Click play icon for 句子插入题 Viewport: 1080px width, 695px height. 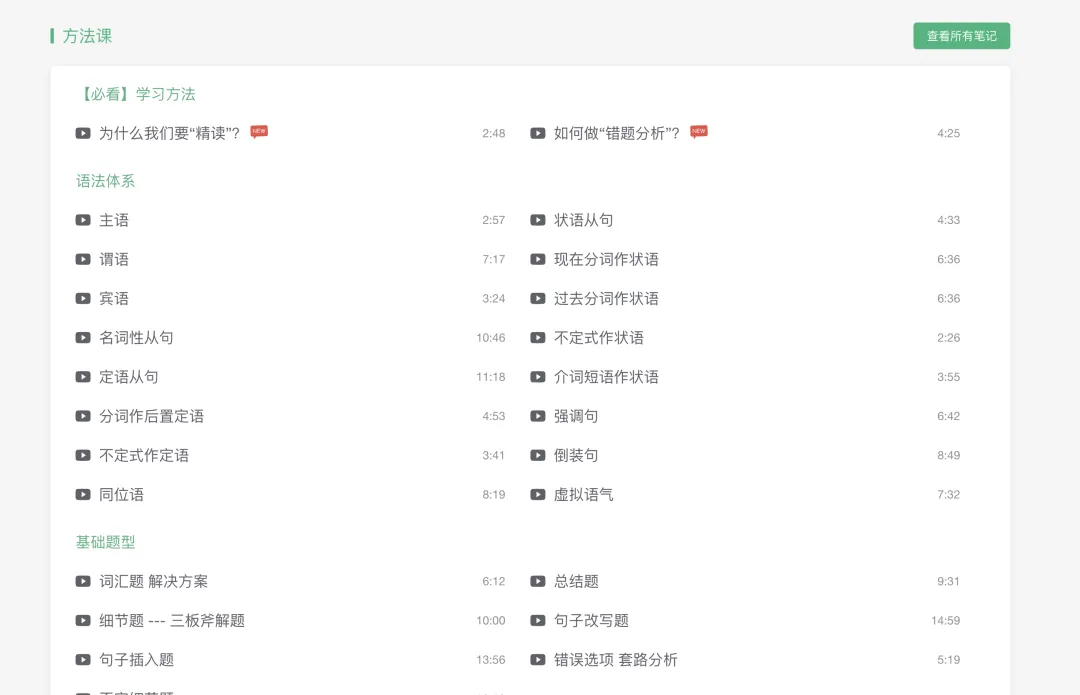[83, 660]
